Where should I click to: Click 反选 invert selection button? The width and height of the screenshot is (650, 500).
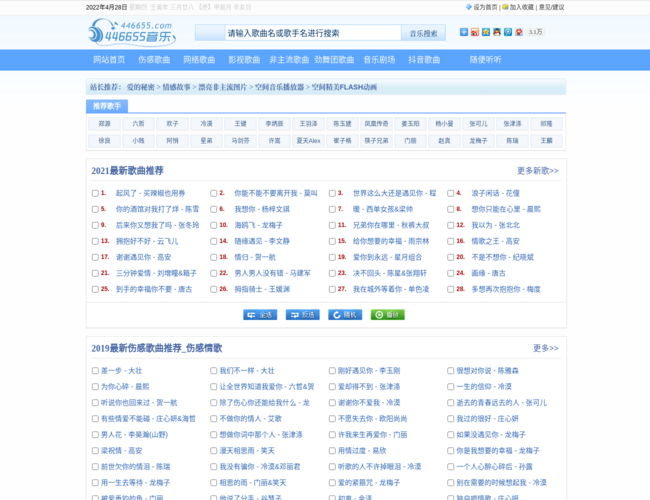(303, 315)
